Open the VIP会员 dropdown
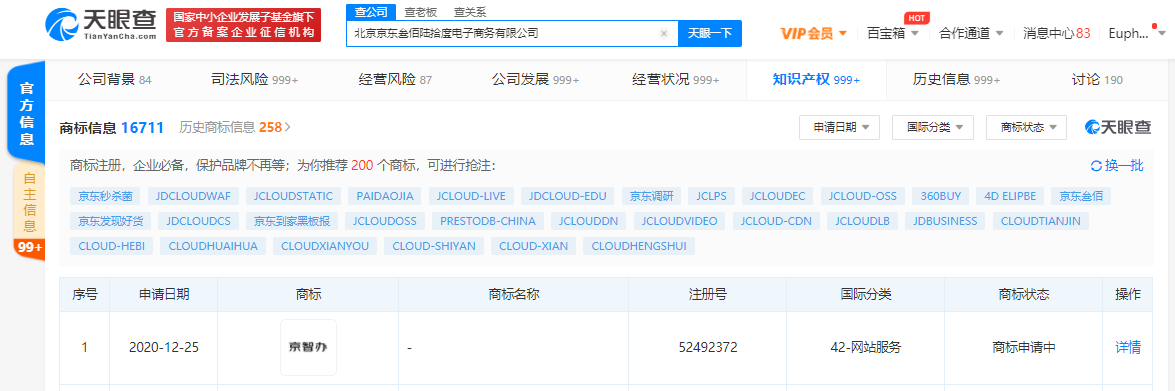1175x391 pixels. click(x=814, y=34)
